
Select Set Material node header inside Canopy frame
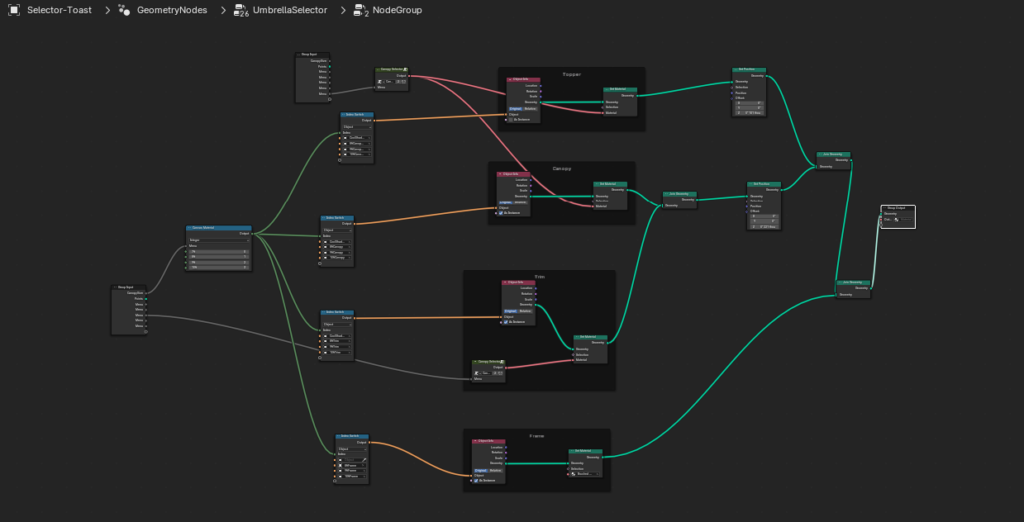610,184
